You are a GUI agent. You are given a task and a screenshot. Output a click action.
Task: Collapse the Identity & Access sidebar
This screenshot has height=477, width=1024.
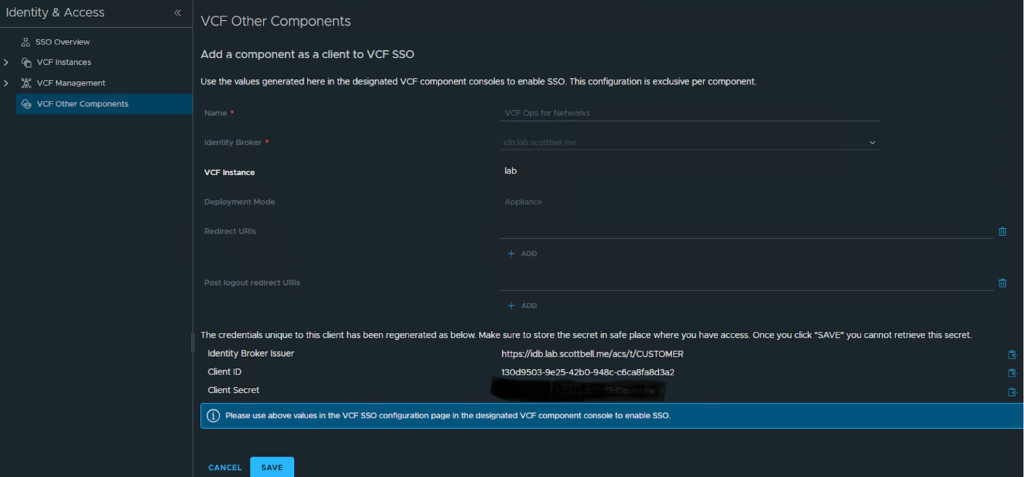(178, 13)
